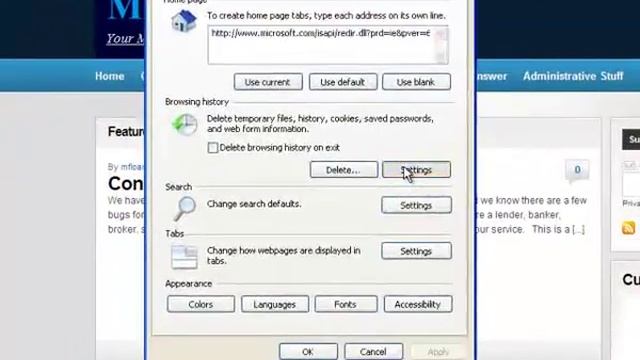Viewport: 640px width, 360px height.
Task: Open the Delete browsing history dialog
Action: [344, 170]
